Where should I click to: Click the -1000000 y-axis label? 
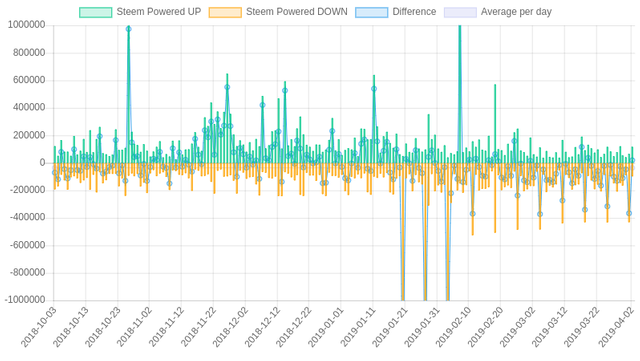tap(25, 300)
